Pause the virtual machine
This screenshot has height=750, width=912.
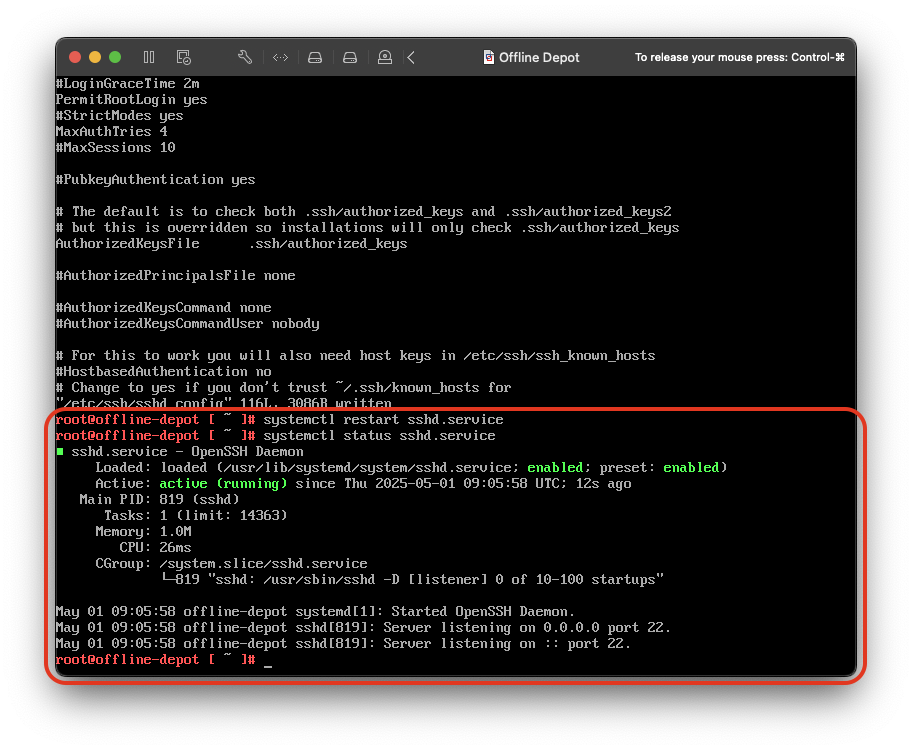149,57
